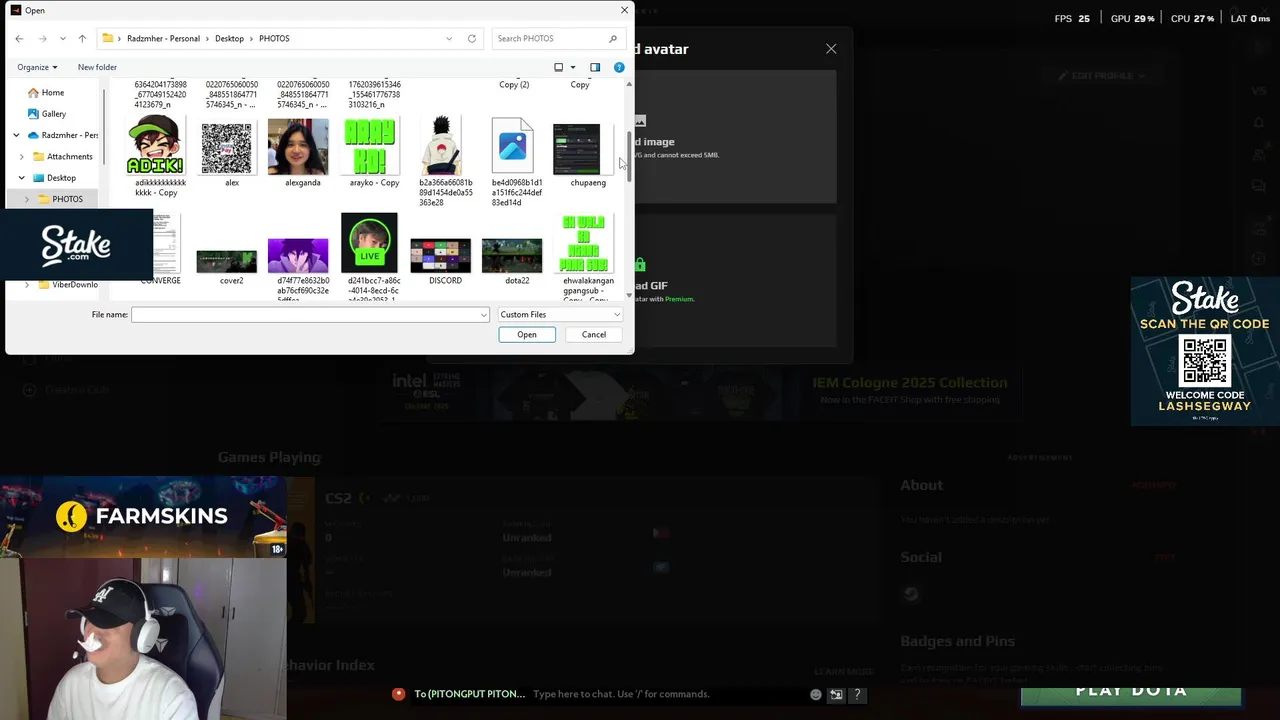
Task: Click the file list vertical scrollbar thumb
Action: (629, 155)
